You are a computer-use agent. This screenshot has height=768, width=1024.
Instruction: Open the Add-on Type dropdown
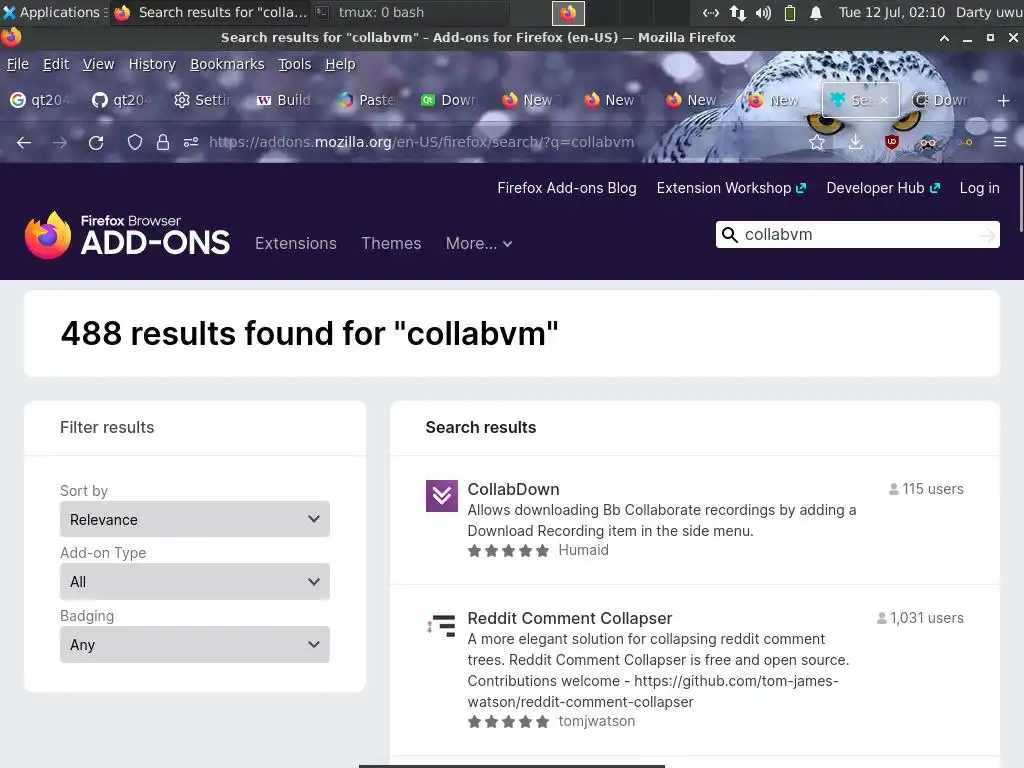(195, 582)
